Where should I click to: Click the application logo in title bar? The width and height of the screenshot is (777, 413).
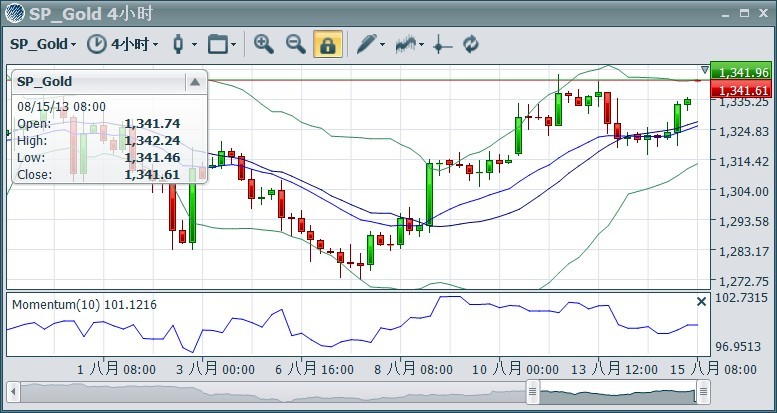click(15, 13)
